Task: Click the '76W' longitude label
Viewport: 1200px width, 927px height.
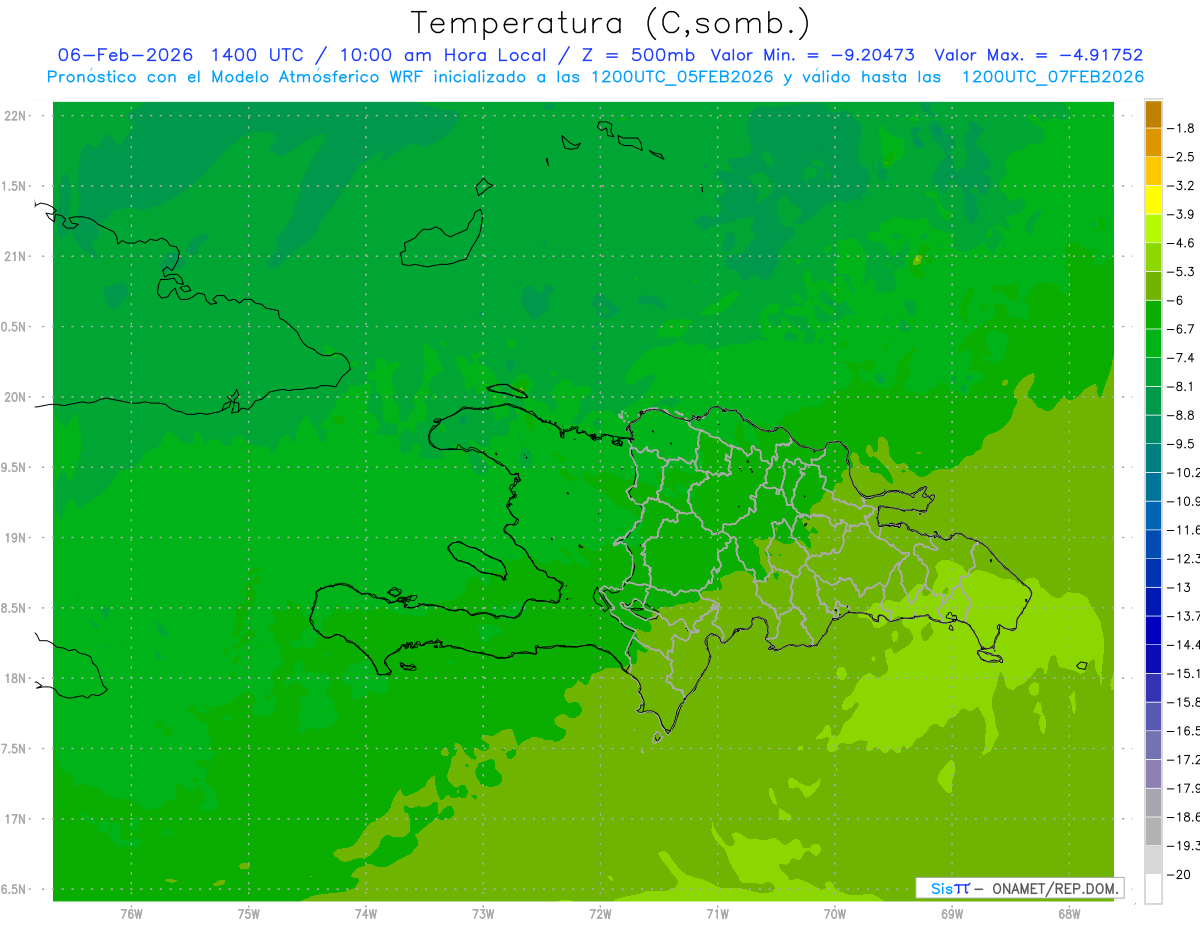Action: [131, 913]
